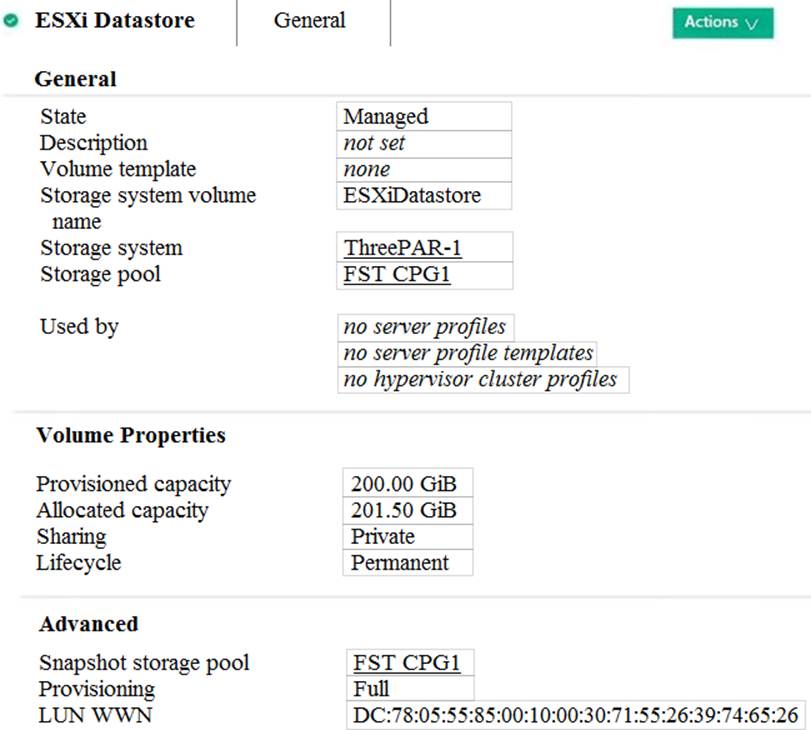
Task: Select the Allocated capacity 201.50 GiB value
Action: [x=404, y=510]
